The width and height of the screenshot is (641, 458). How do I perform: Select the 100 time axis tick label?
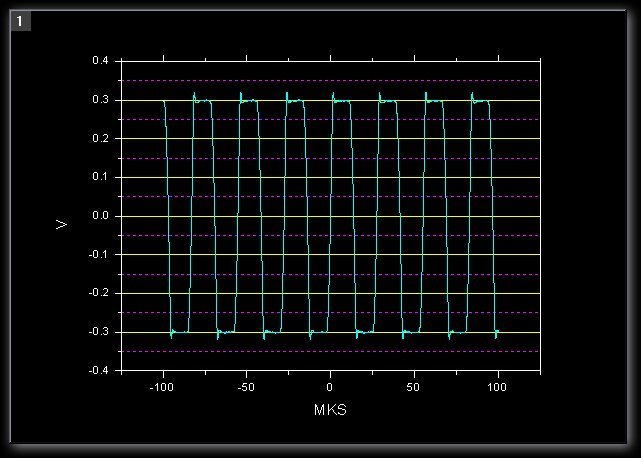(498, 386)
